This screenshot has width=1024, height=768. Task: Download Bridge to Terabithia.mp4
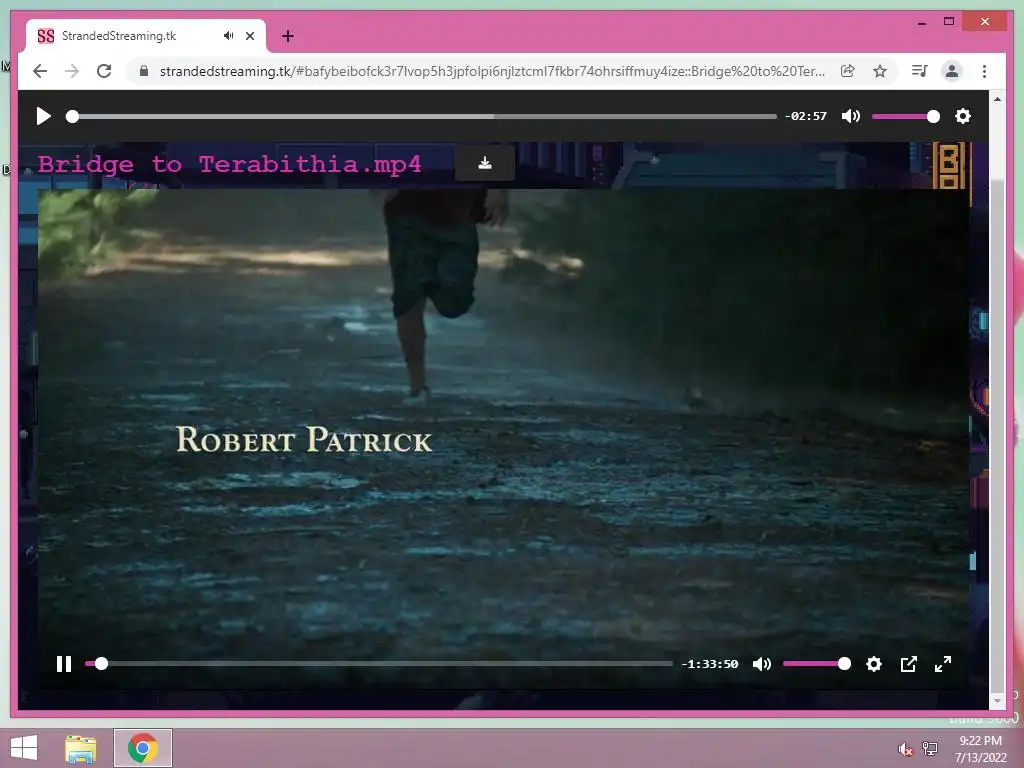point(485,163)
